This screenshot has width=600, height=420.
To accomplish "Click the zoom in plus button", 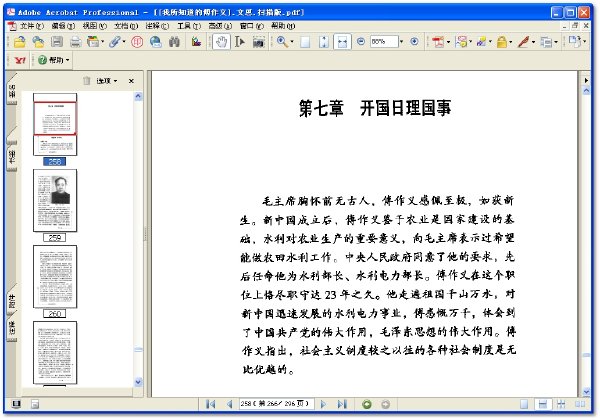I will [414, 41].
